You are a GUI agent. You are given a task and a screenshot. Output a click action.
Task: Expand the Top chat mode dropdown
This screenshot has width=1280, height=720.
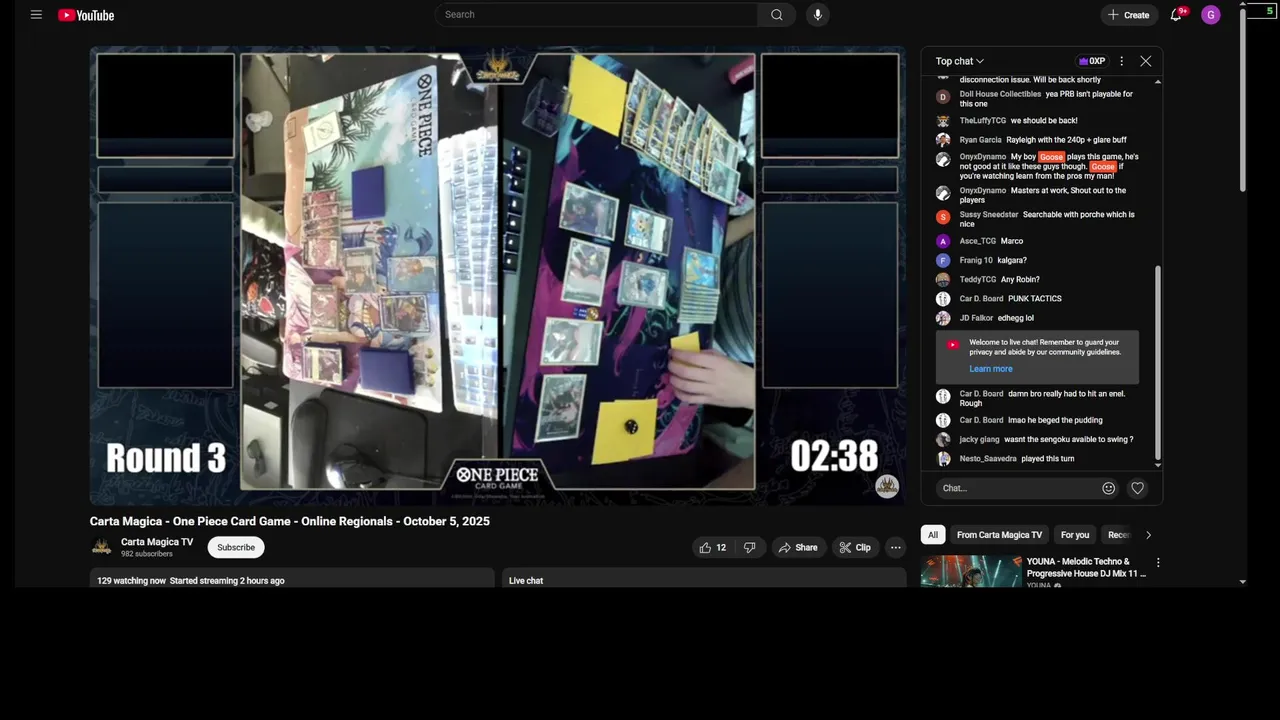coord(960,61)
